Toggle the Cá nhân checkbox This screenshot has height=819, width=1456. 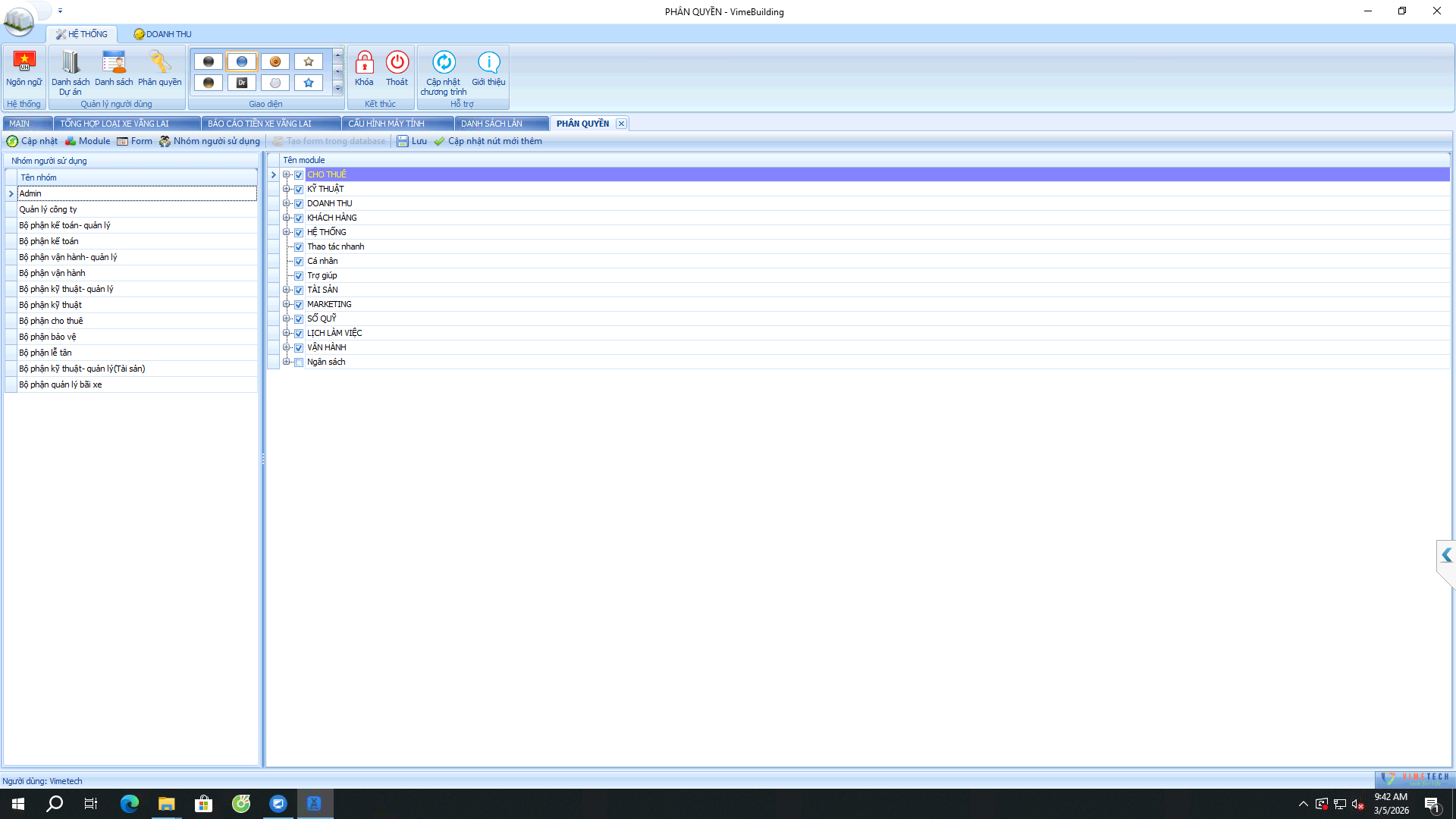pyautogui.click(x=299, y=262)
